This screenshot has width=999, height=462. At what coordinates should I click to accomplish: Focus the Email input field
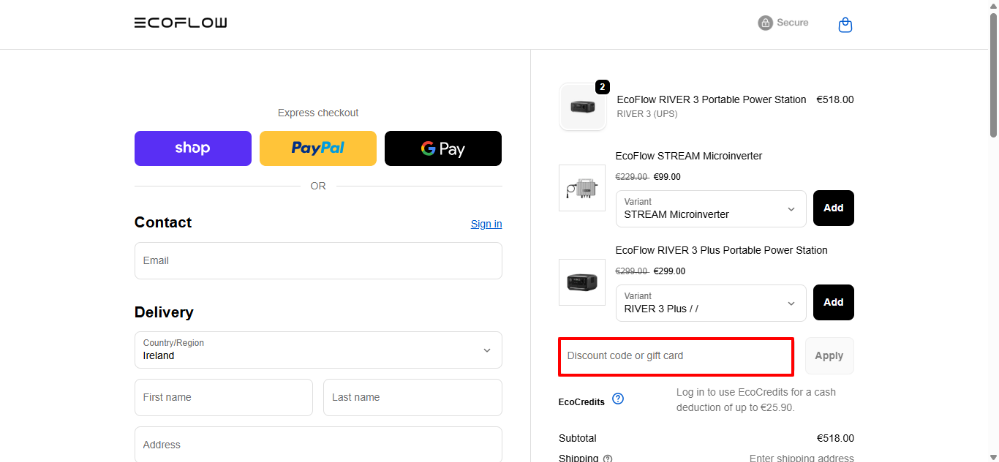tap(318, 261)
